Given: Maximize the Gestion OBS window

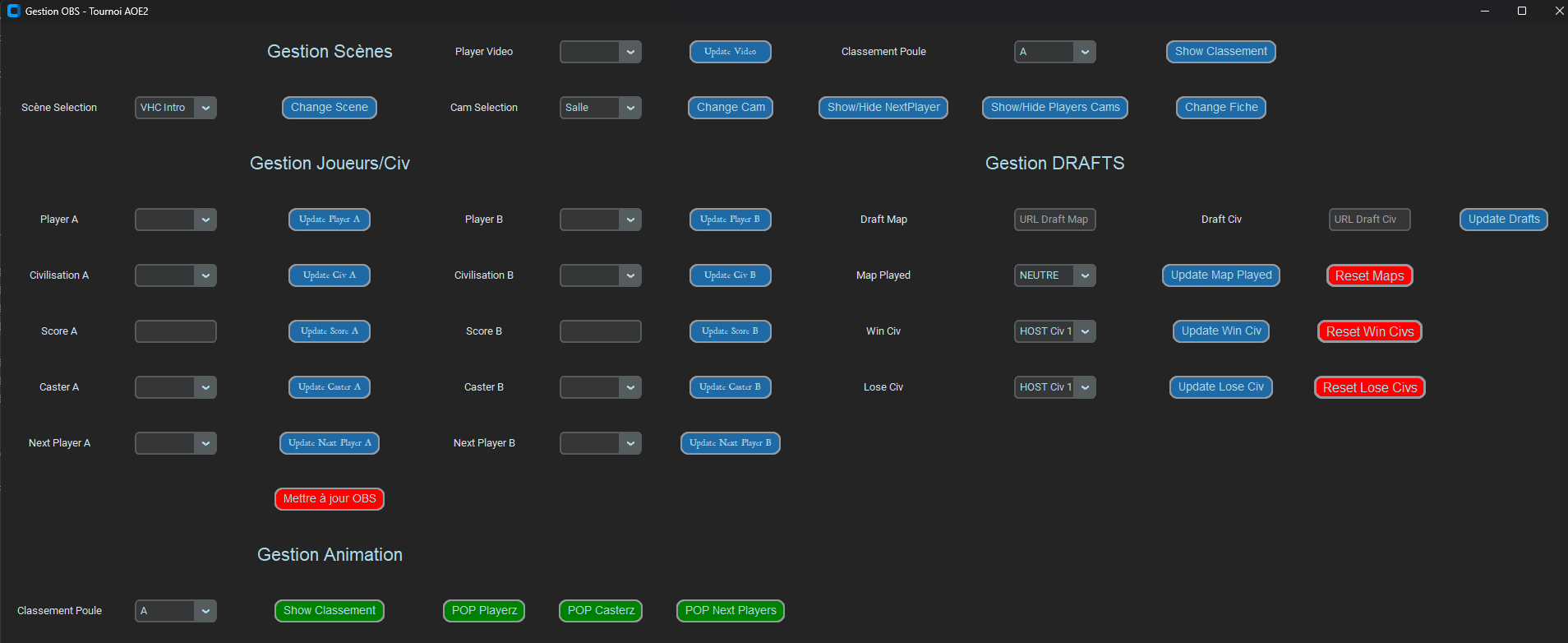Looking at the screenshot, I should pyautogui.click(x=1522, y=11).
